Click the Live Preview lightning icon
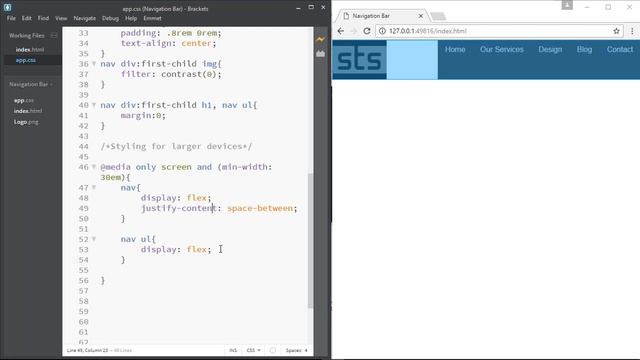The height and width of the screenshot is (360, 640). tap(320, 40)
